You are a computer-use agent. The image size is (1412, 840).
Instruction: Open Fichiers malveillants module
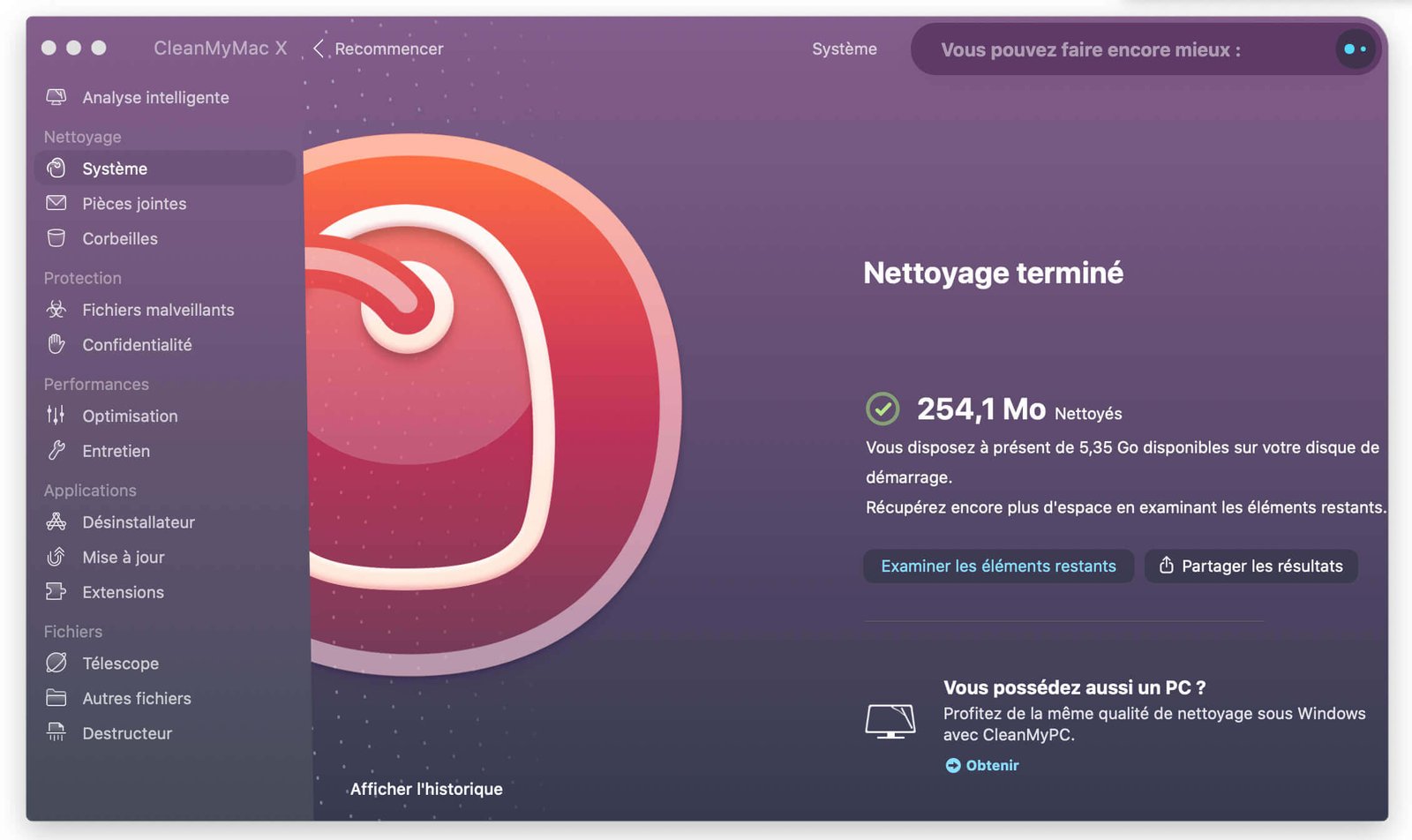pos(164,310)
